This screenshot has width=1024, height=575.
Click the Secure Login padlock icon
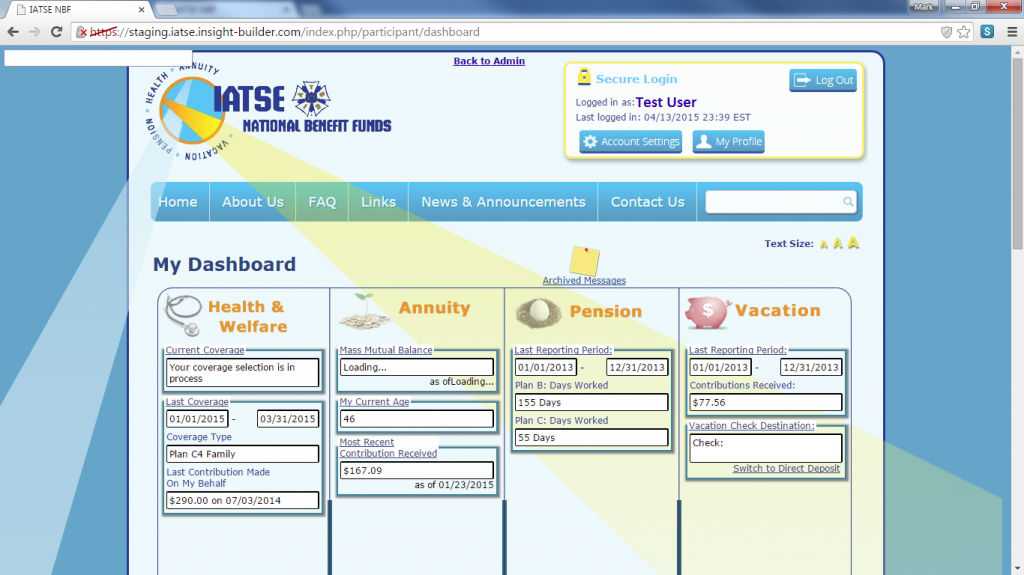coord(584,76)
